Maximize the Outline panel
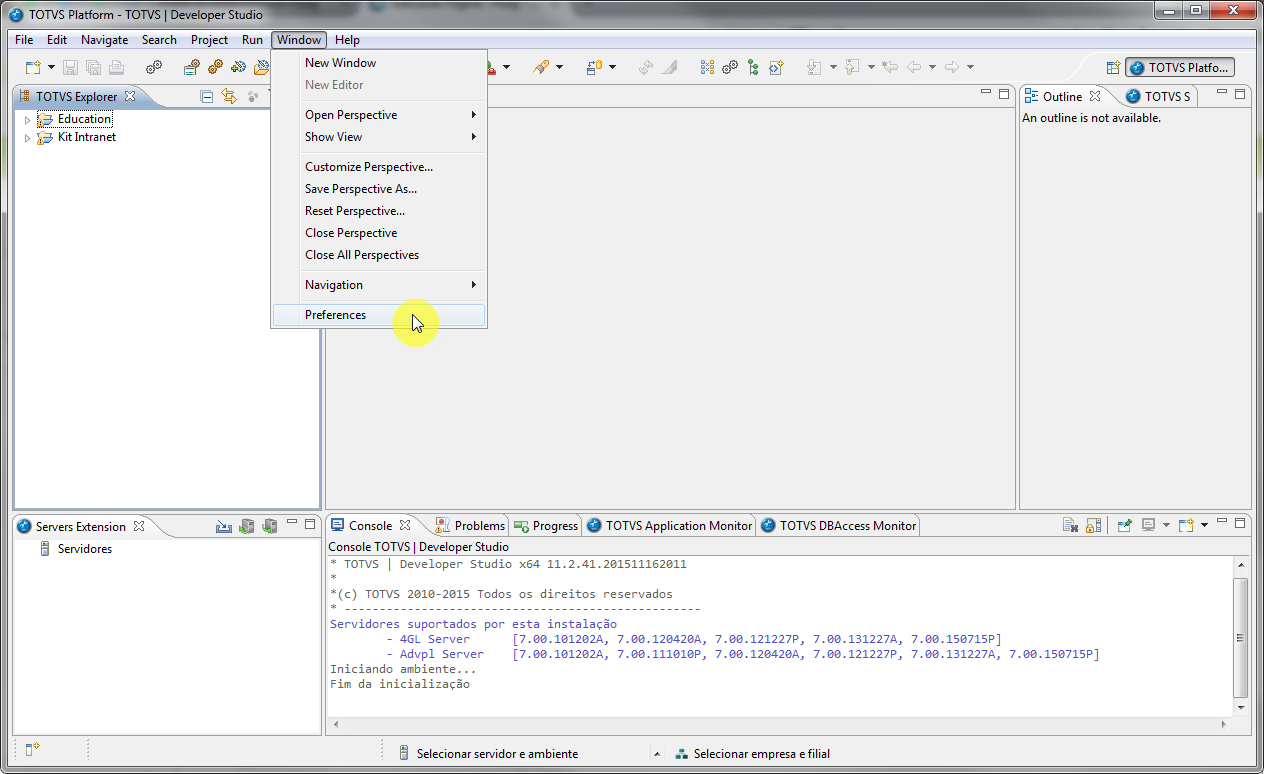The height and width of the screenshot is (774, 1264). (x=1240, y=94)
